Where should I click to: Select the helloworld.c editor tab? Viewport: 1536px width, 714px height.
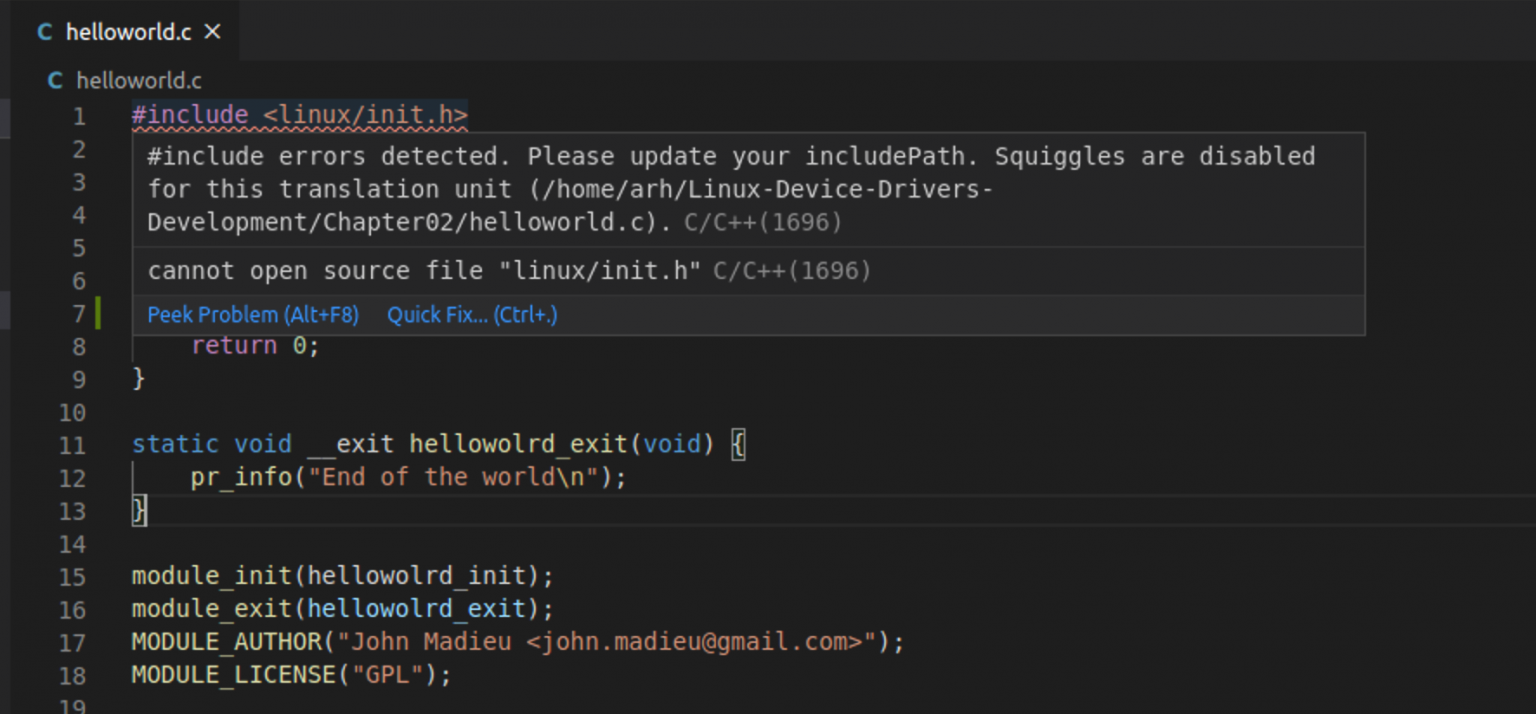128,32
